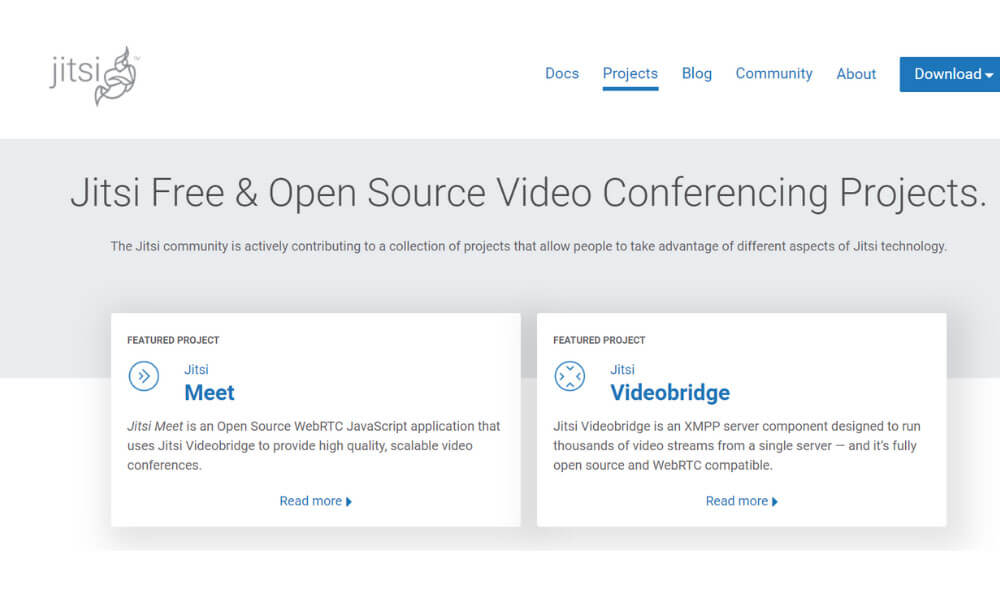
Task: Click the page heading about Video Conferencing Projects
Action: coord(528,193)
